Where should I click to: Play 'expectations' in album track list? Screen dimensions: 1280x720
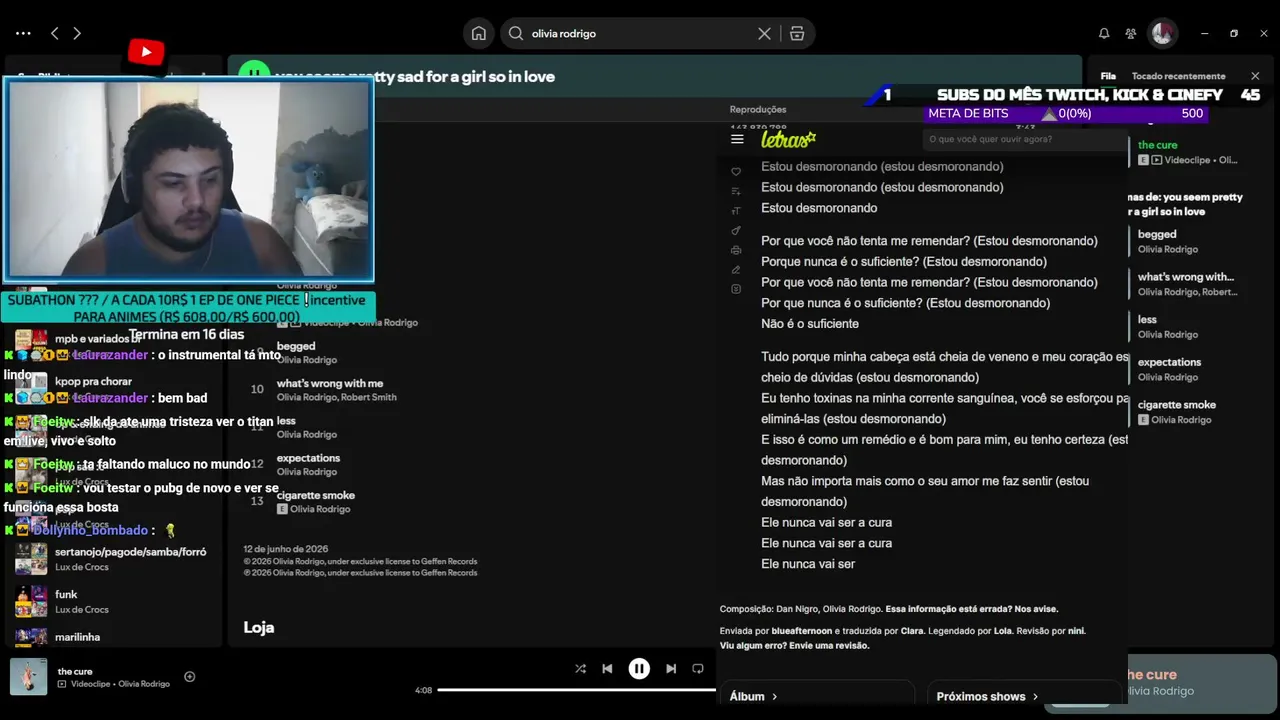[308, 458]
